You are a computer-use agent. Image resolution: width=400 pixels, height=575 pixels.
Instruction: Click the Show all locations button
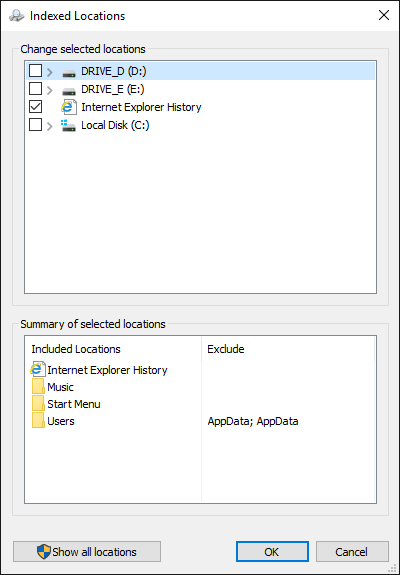click(x=87, y=552)
